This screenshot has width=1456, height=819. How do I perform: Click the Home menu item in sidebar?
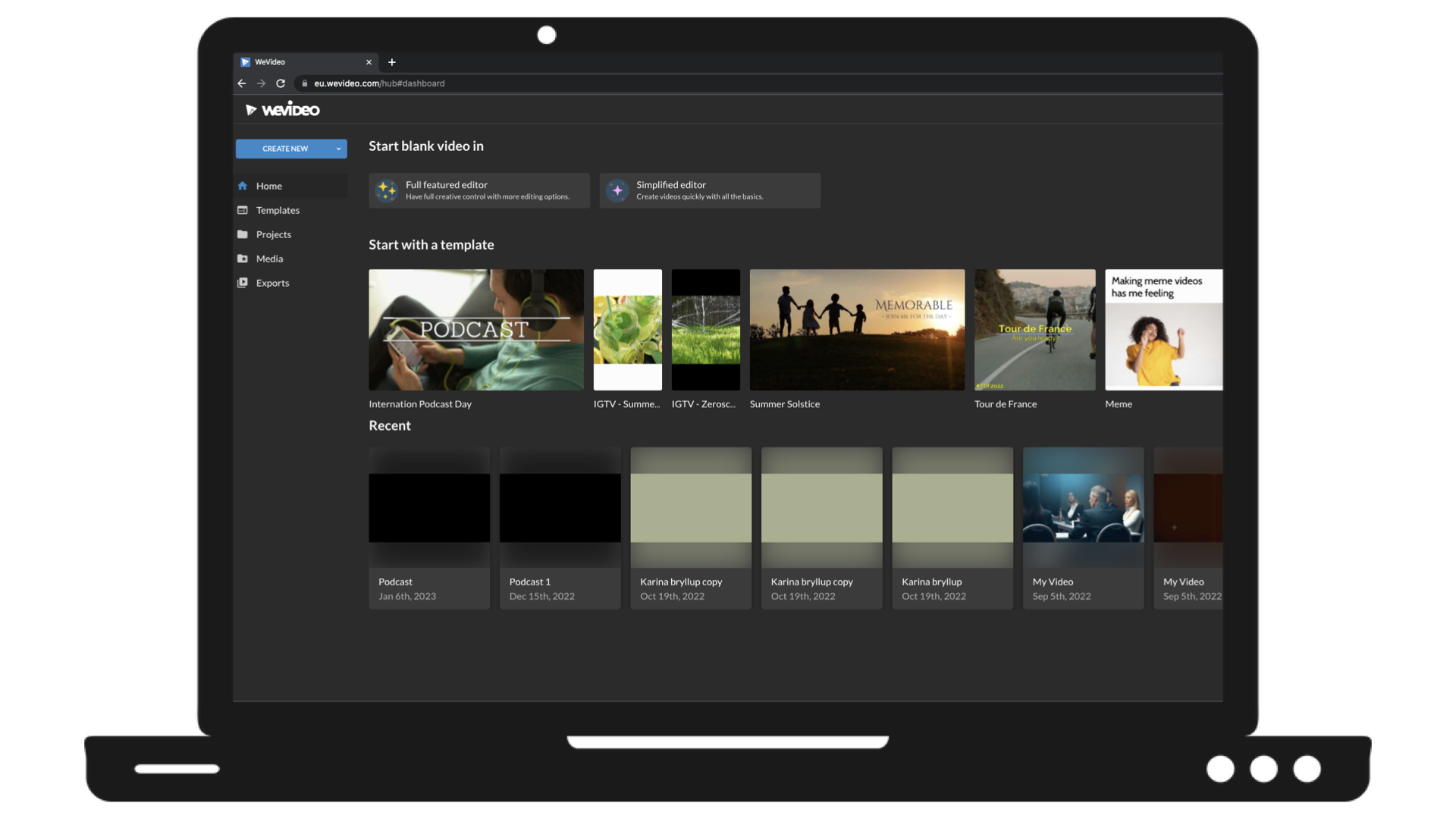pos(268,185)
